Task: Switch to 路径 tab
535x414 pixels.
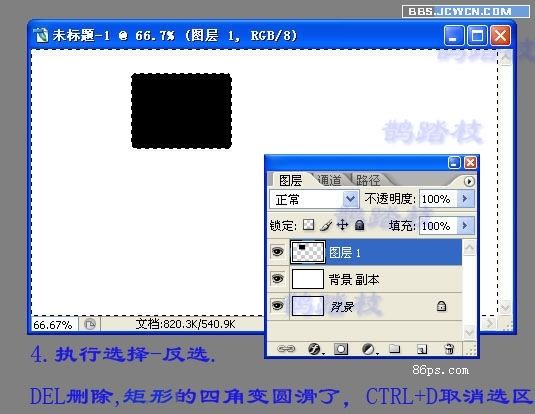Action: [368, 180]
